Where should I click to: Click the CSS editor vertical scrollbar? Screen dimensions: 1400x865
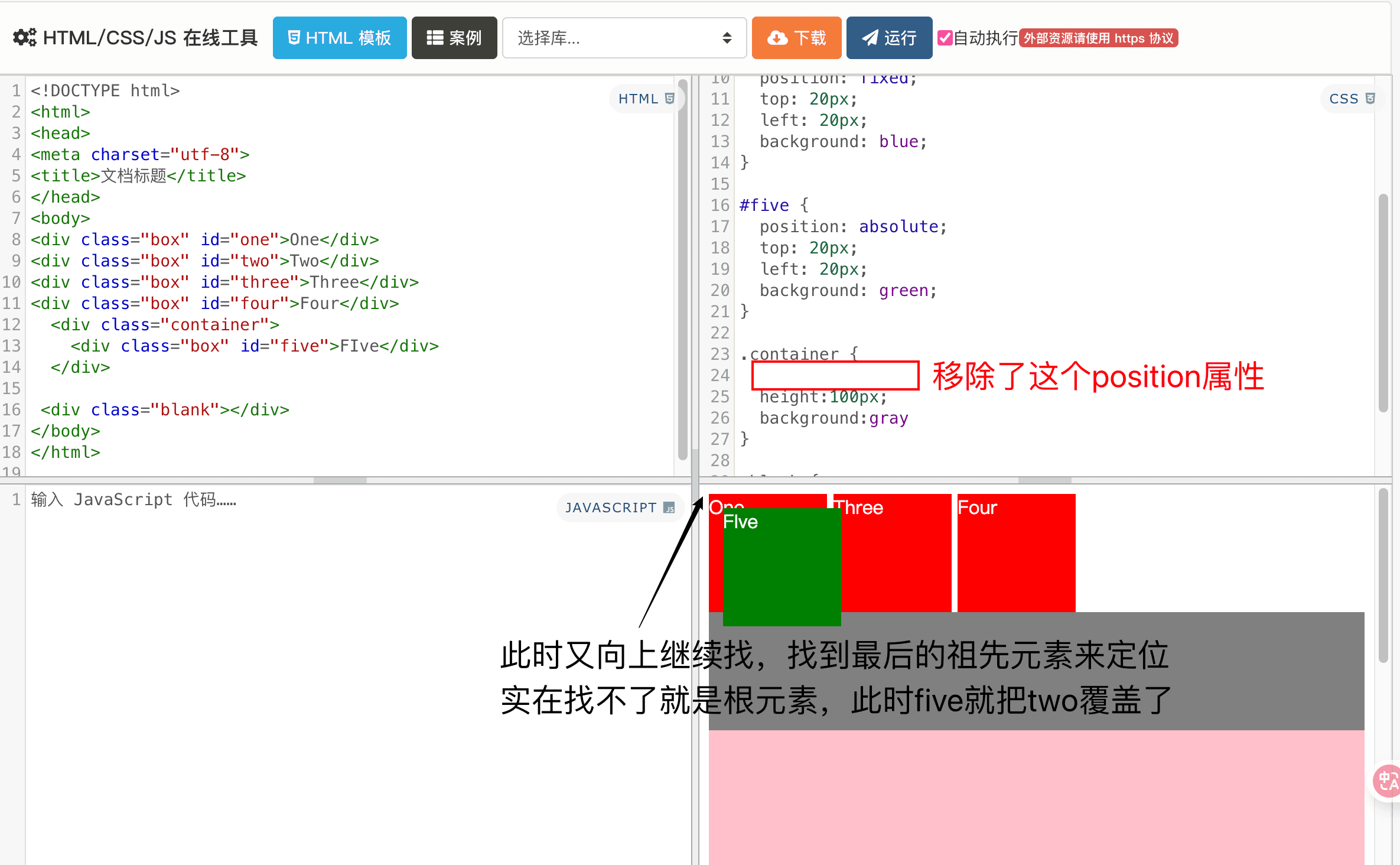tap(1383, 303)
